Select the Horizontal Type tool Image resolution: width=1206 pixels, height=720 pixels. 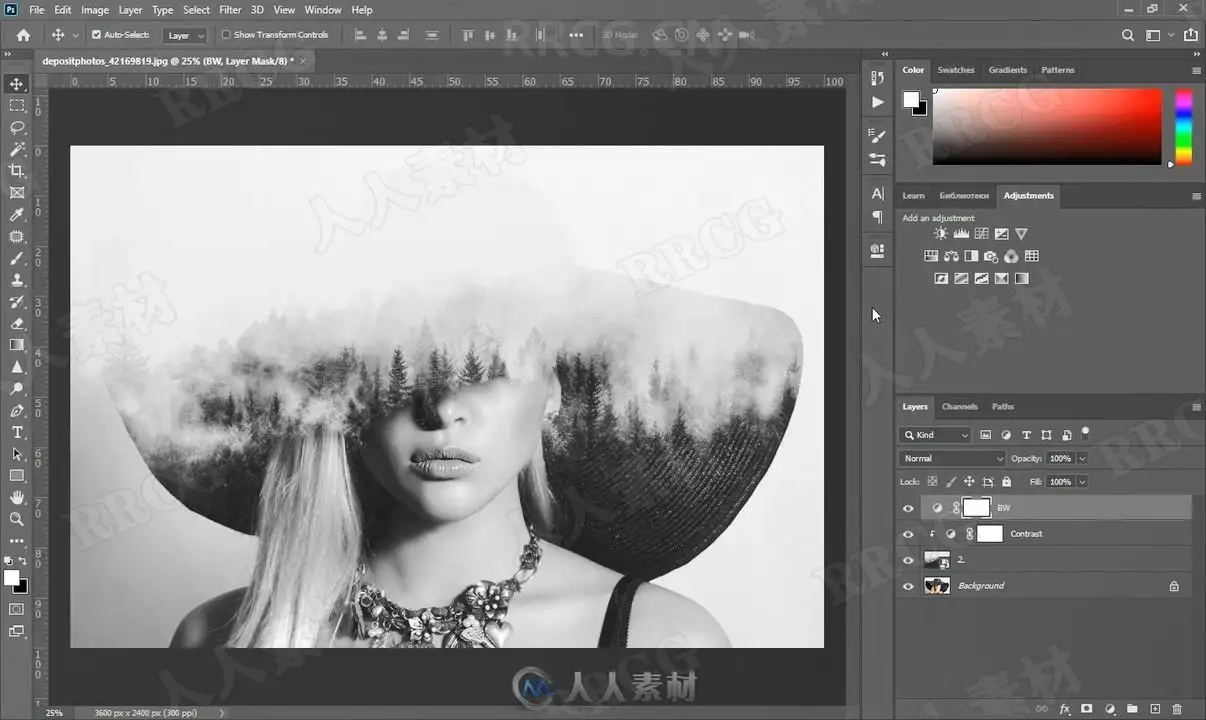(17, 432)
